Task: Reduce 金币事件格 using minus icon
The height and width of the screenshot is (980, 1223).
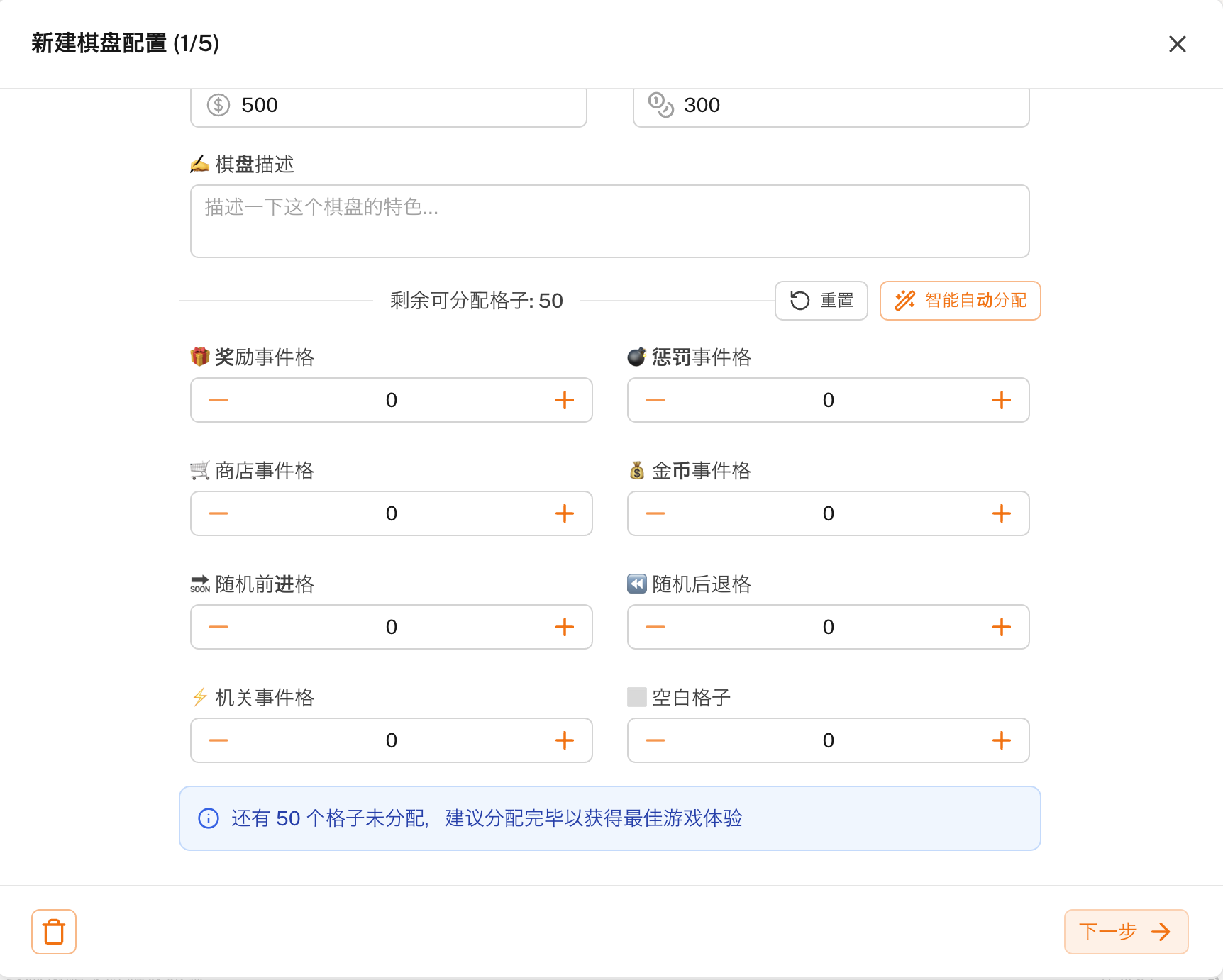Action: pos(655,513)
